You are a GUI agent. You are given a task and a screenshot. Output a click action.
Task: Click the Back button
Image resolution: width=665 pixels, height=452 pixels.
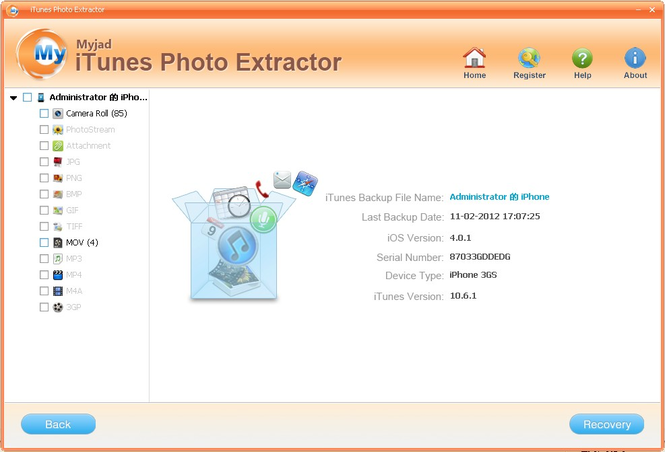tap(58, 424)
